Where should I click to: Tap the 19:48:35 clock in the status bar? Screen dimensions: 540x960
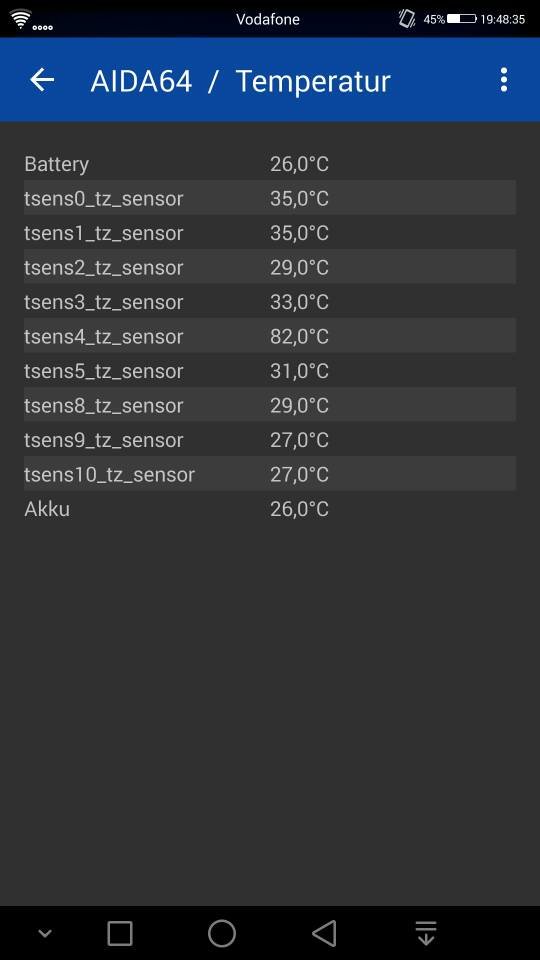(x=503, y=19)
